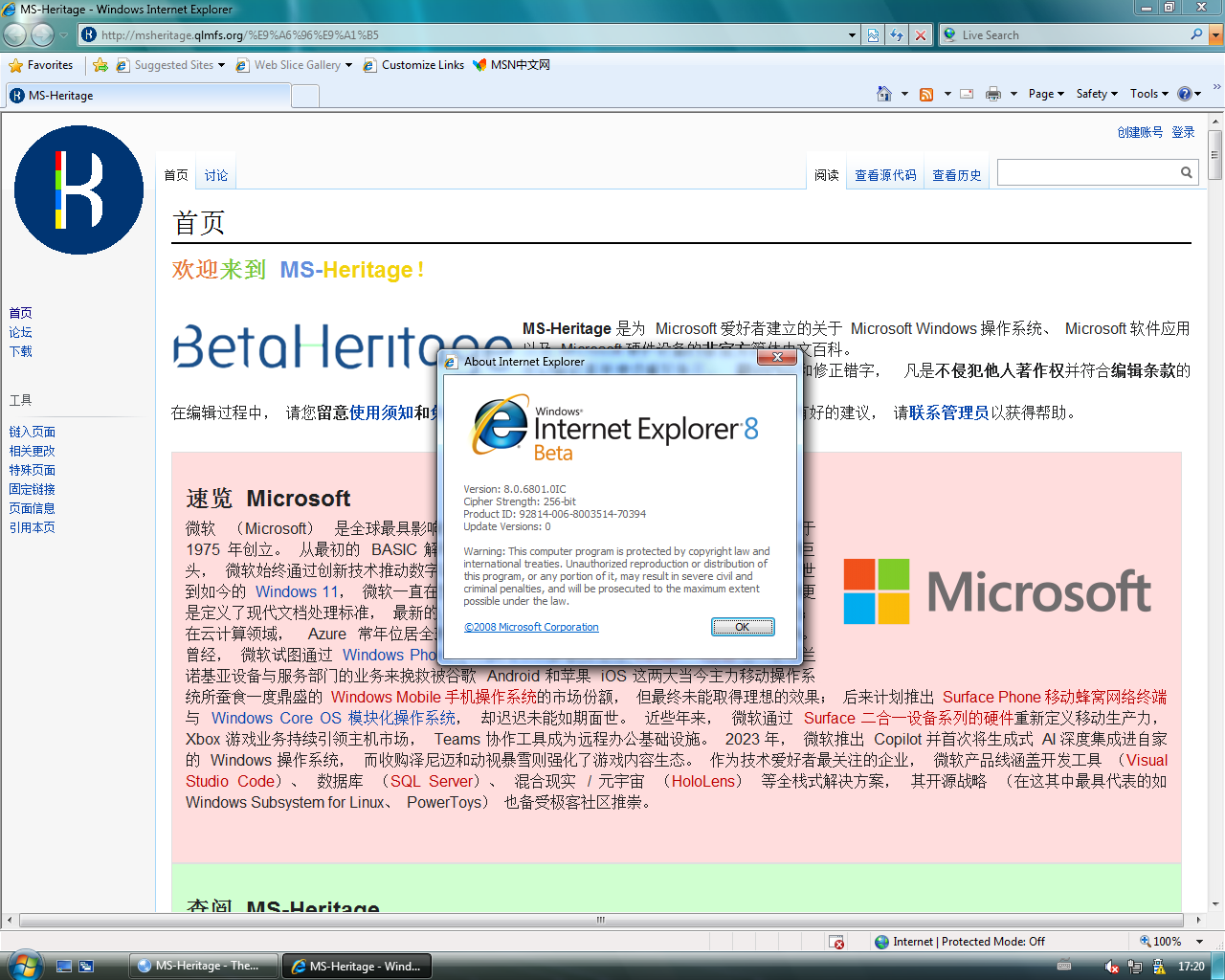Click the Home icon in the command bar

884,94
